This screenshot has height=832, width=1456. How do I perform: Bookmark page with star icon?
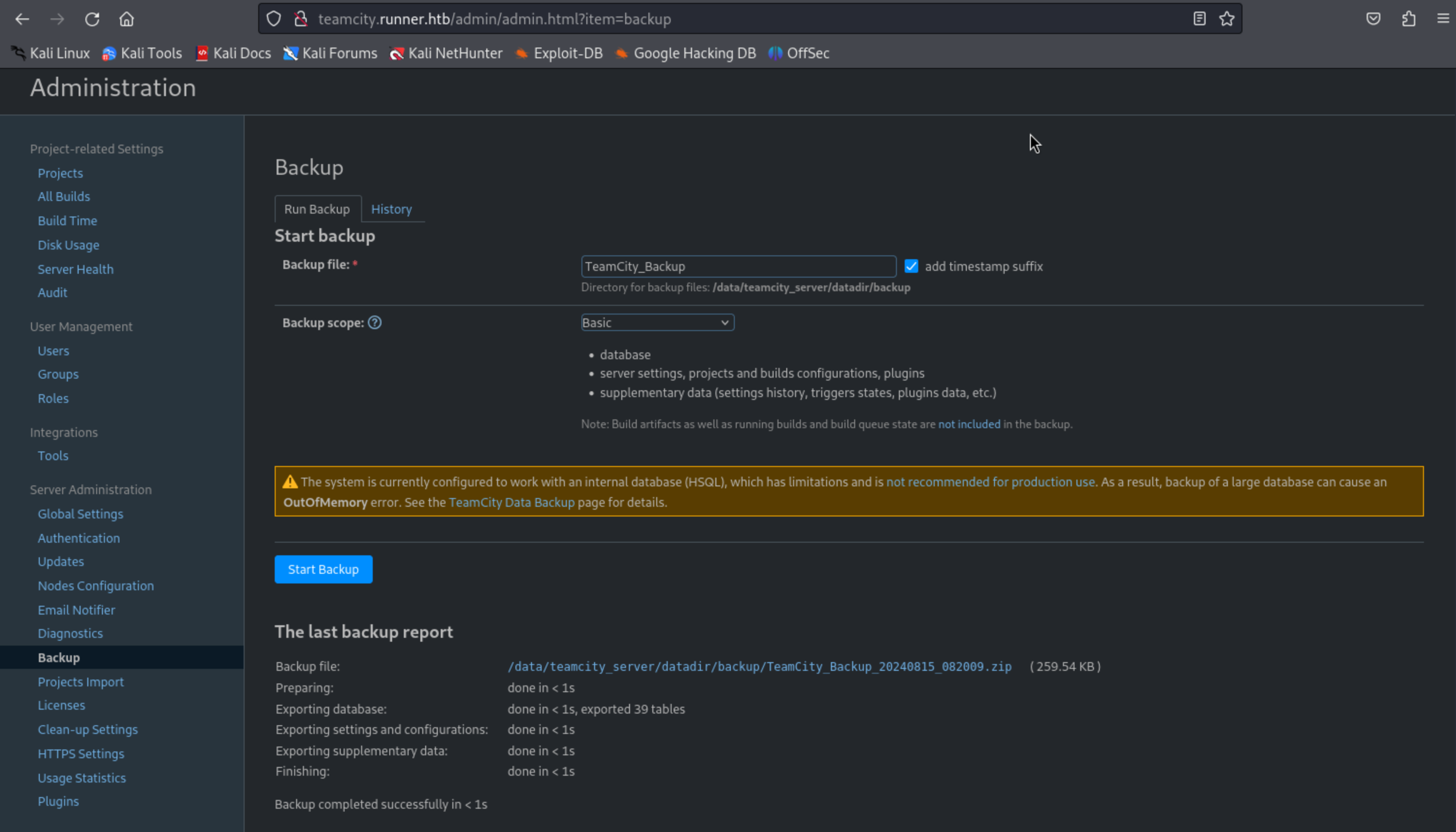1226,19
